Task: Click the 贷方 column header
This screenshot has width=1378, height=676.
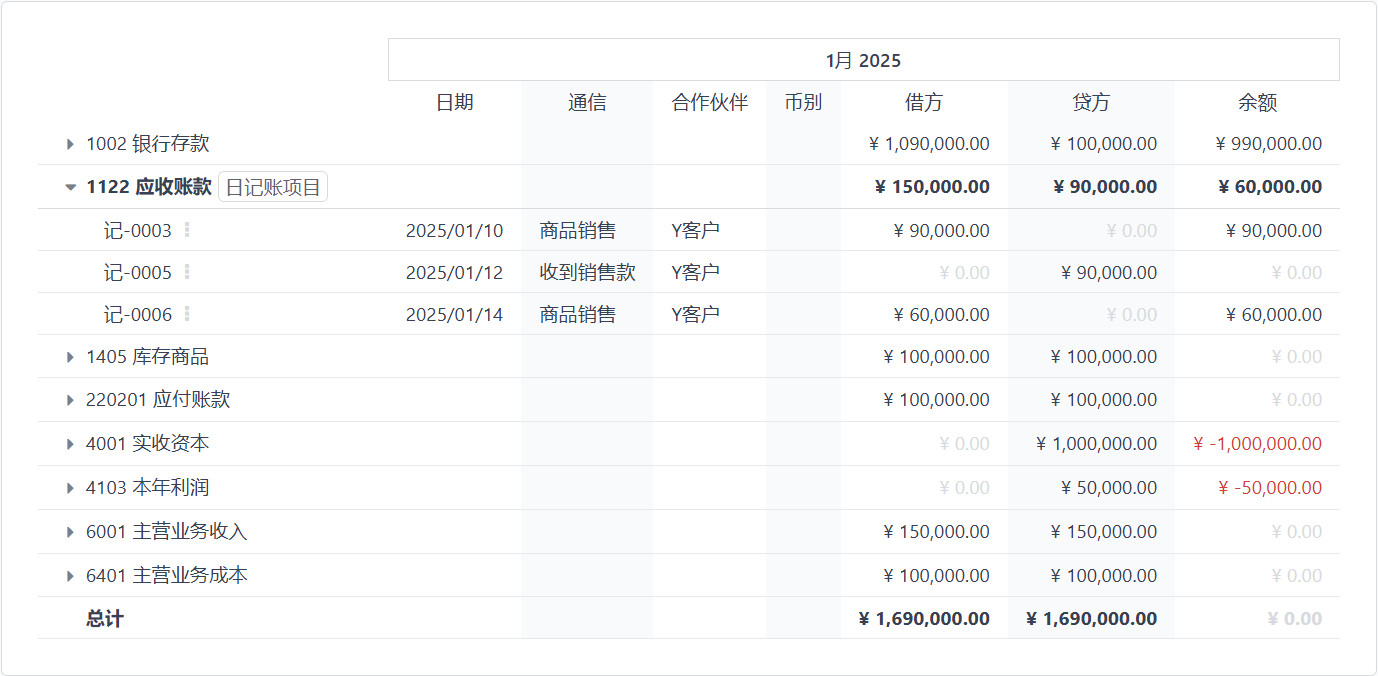Action: pos(1091,102)
